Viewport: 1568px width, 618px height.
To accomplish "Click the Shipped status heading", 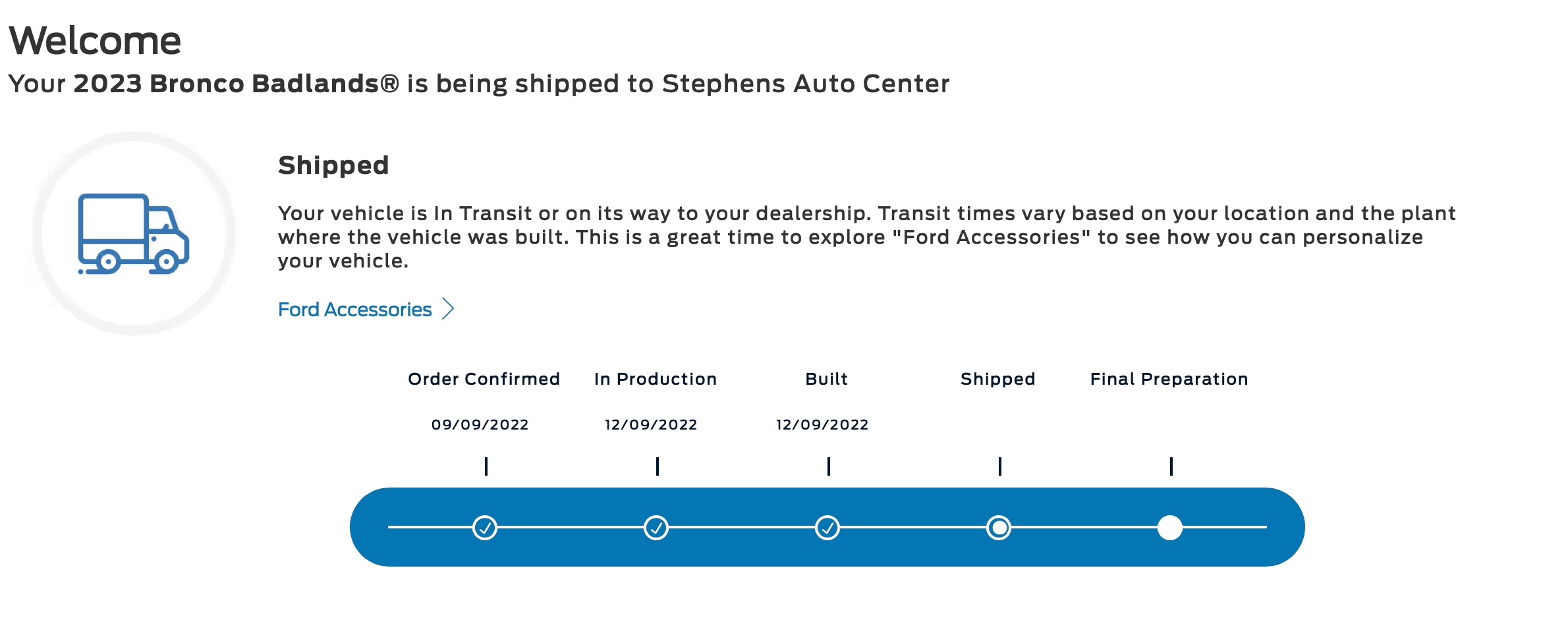I will point(333,165).
